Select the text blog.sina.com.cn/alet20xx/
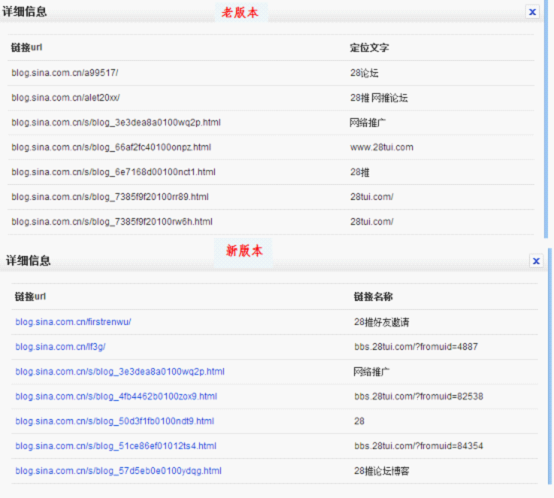Screen dimensions: 554x498 (66, 97)
